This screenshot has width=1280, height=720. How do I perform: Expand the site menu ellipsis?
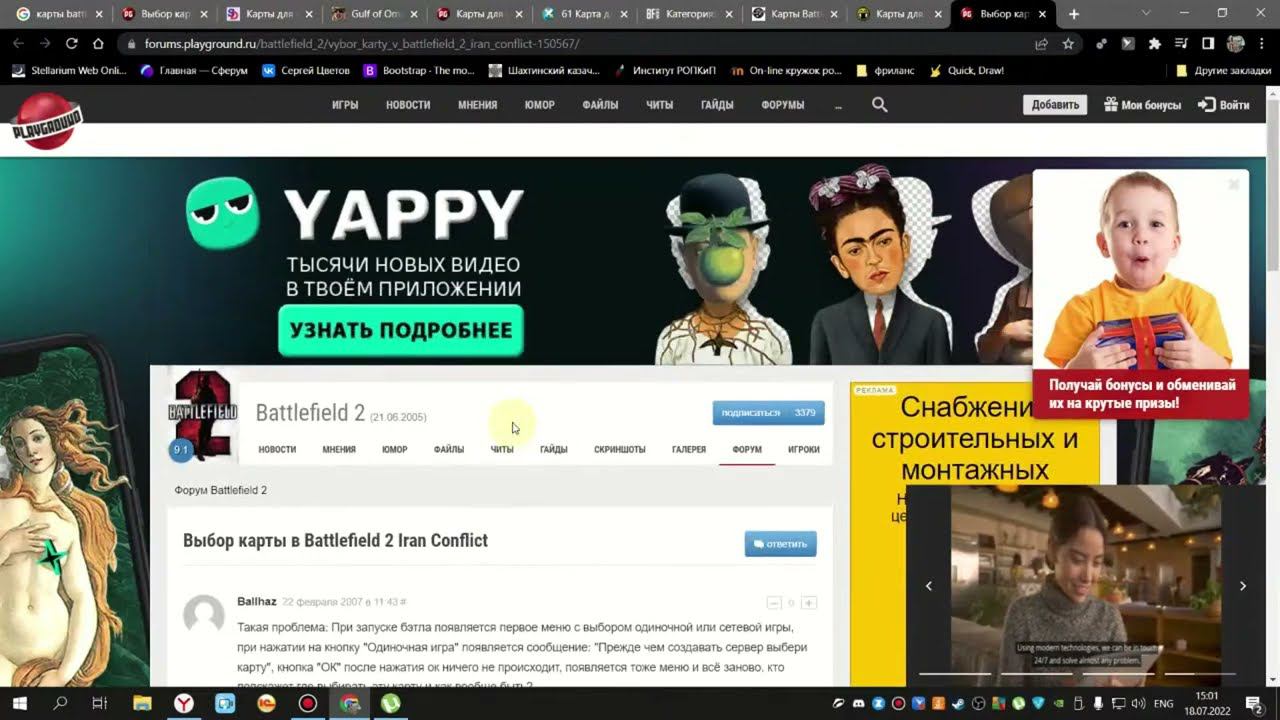point(838,105)
